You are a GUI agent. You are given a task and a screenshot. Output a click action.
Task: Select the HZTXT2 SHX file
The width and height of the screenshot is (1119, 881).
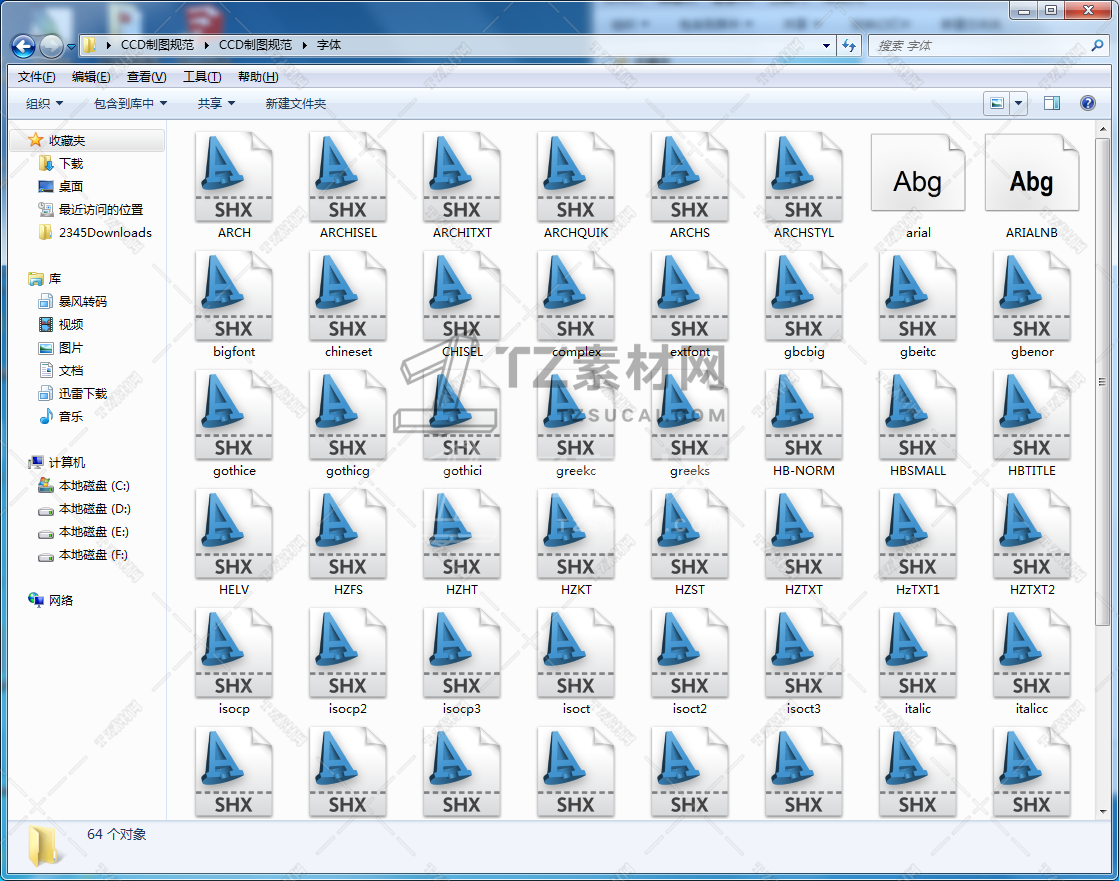point(1031,534)
